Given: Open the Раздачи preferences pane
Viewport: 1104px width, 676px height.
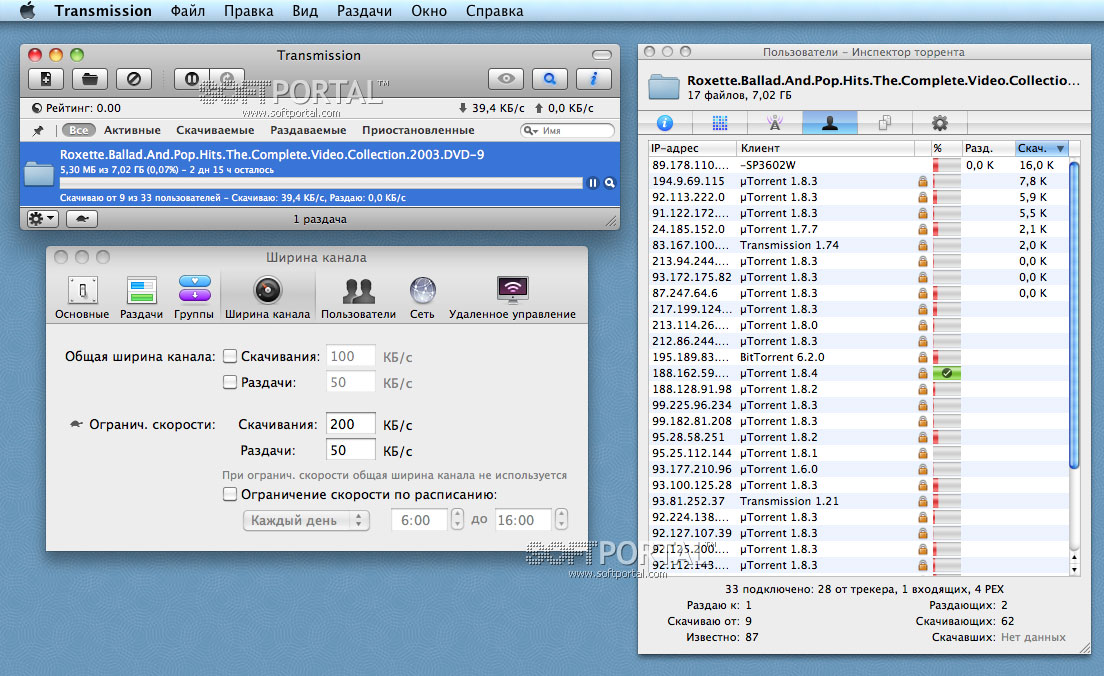Looking at the screenshot, I should [x=142, y=298].
